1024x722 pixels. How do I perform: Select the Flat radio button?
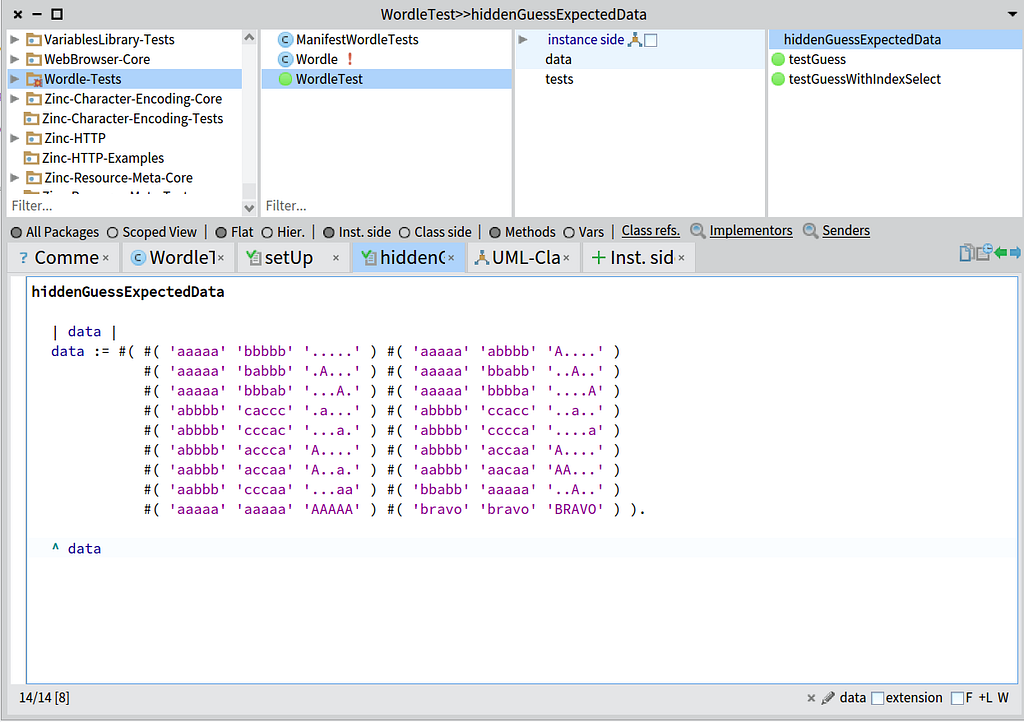(221, 232)
